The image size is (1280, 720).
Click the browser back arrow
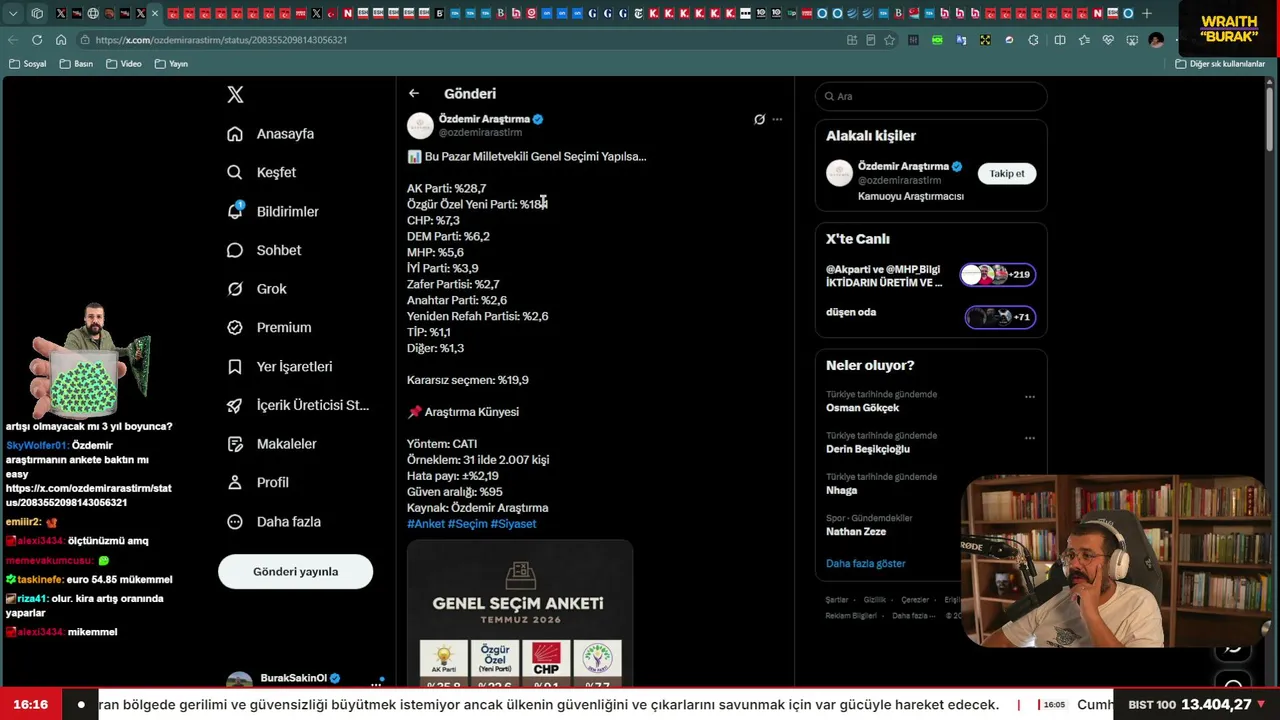13,40
